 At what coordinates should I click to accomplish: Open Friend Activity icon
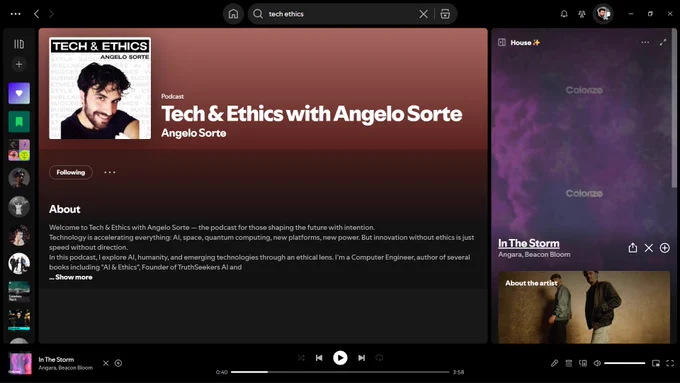point(582,14)
